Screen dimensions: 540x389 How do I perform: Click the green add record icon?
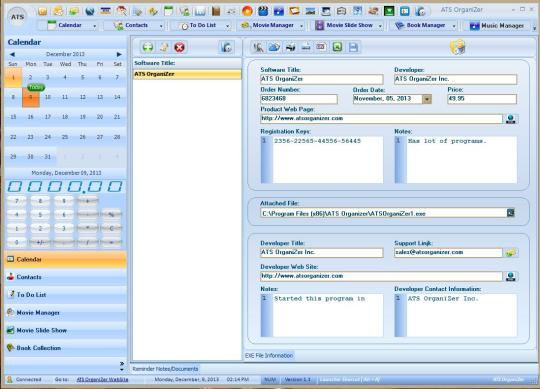click(148, 47)
